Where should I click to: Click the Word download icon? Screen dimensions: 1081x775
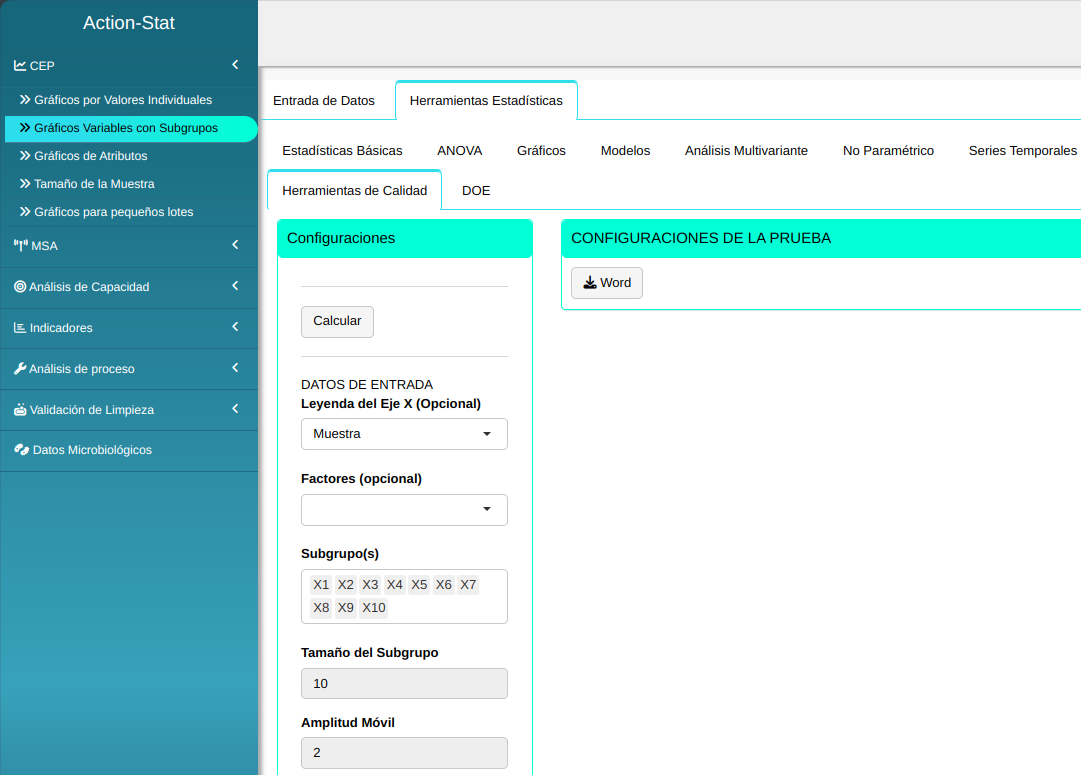pos(590,283)
